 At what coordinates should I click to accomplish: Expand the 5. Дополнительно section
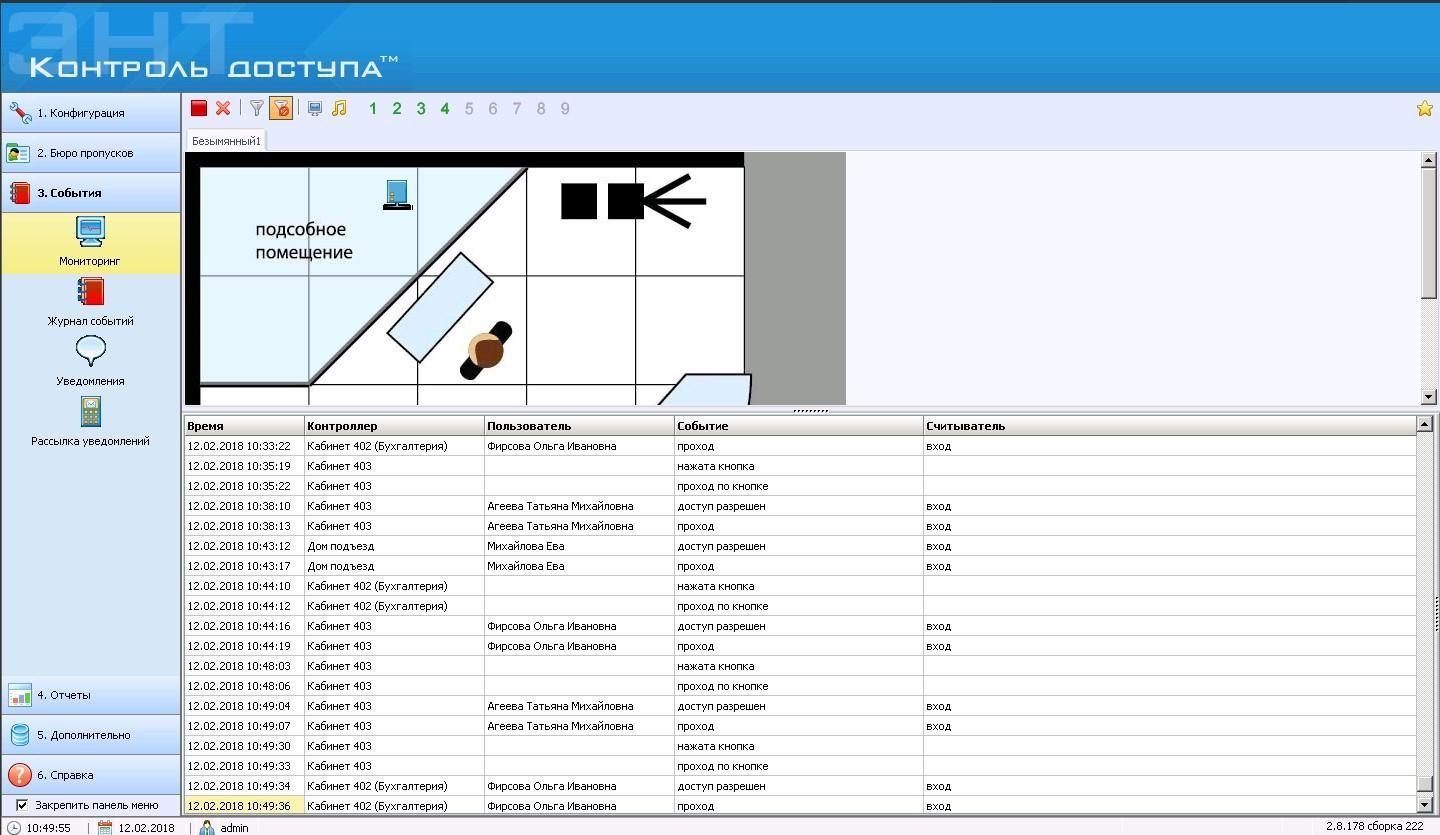pos(90,735)
